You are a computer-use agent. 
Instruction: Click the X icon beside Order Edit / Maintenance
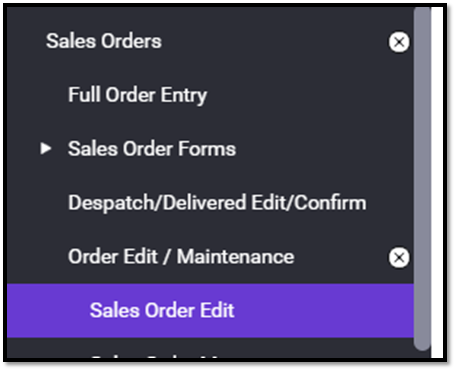pos(399,257)
